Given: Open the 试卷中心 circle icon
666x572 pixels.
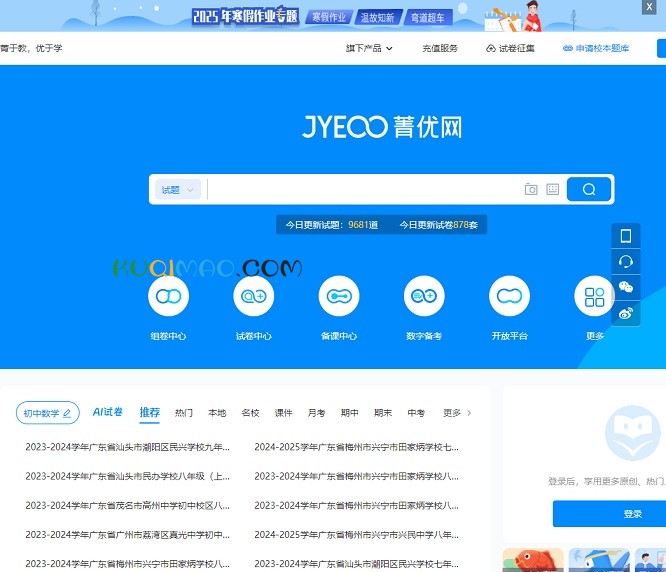Looking at the screenshot, I should point(254,296).
